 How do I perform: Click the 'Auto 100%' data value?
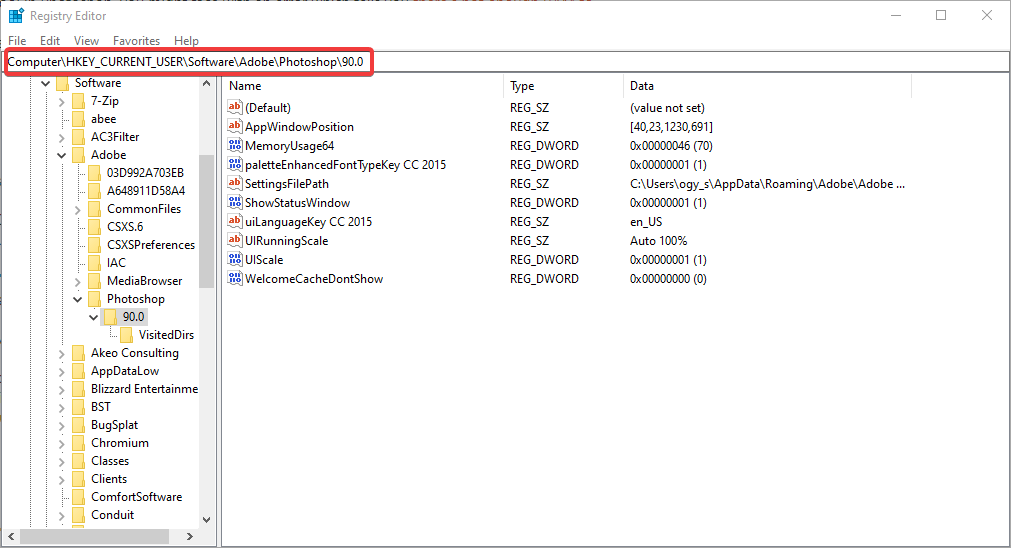[658, 240]
